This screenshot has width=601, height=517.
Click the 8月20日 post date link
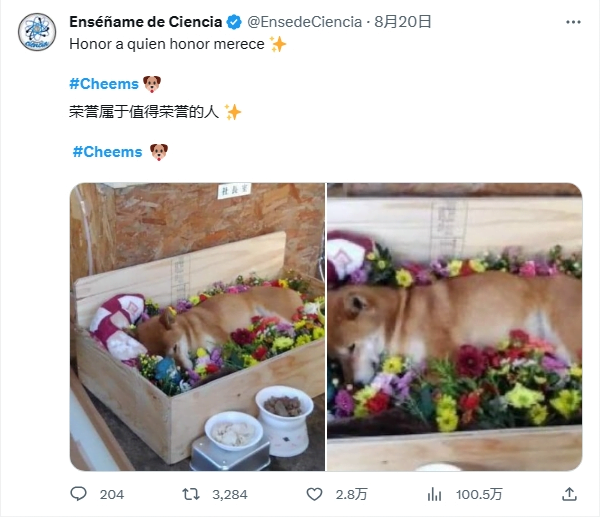[x=402, y=22]
